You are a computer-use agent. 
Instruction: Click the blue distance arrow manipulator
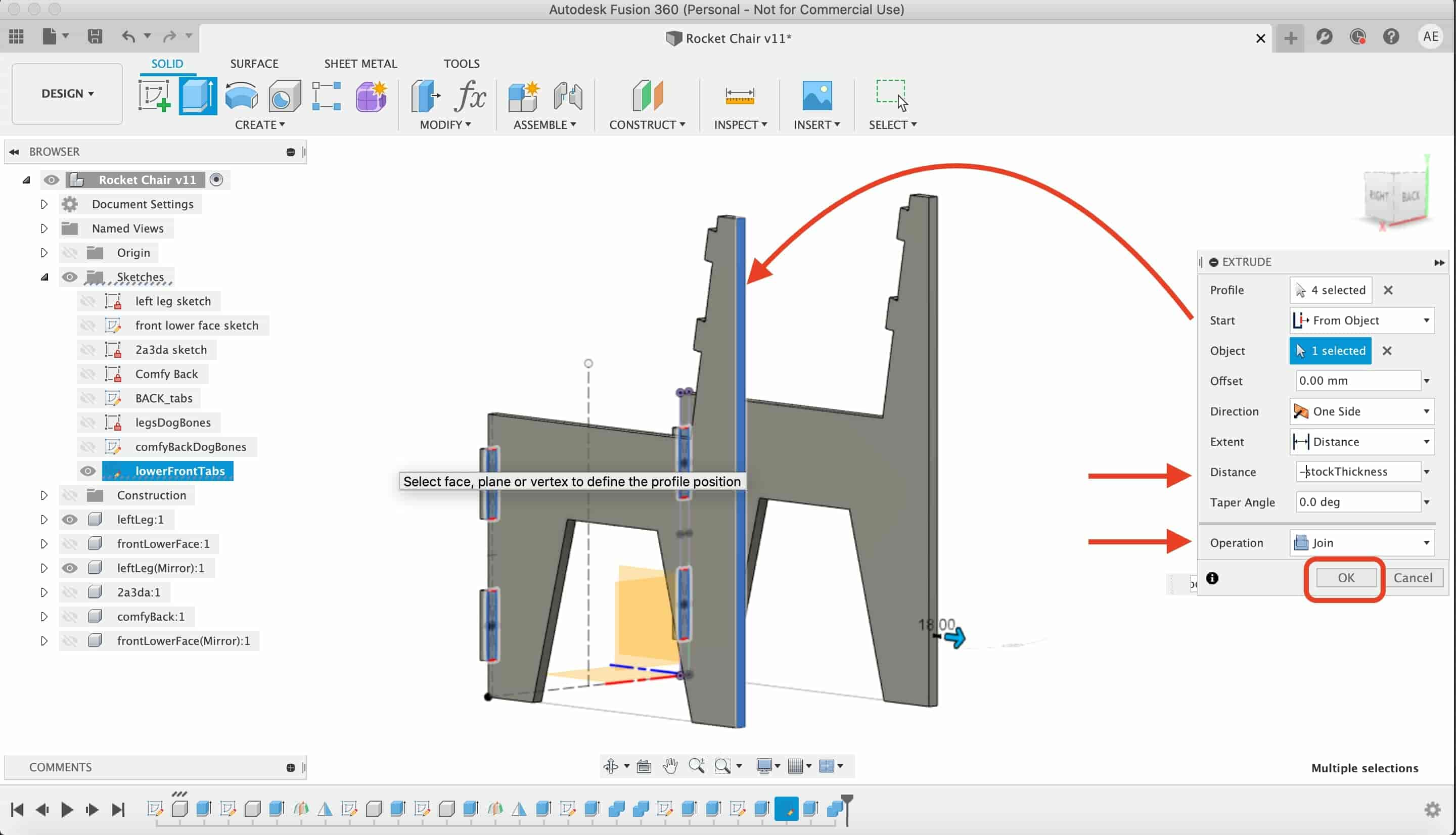(x=955, y=638)
